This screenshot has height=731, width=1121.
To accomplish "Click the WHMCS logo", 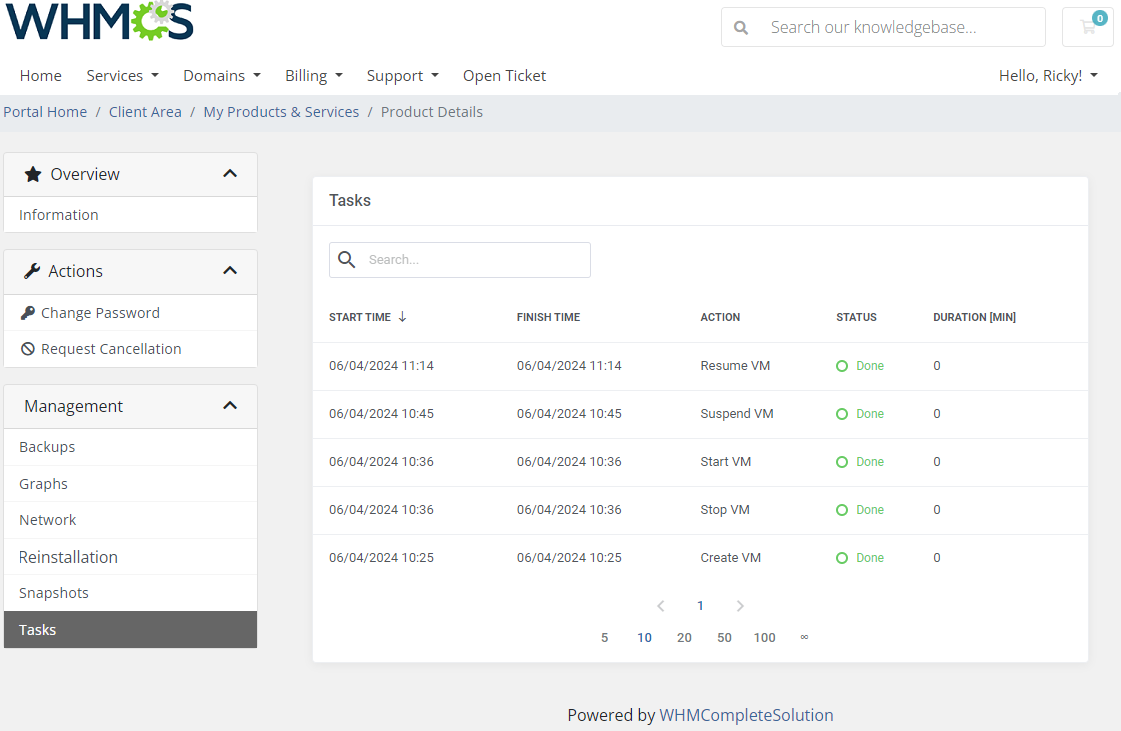I will (x=99, y=20).
